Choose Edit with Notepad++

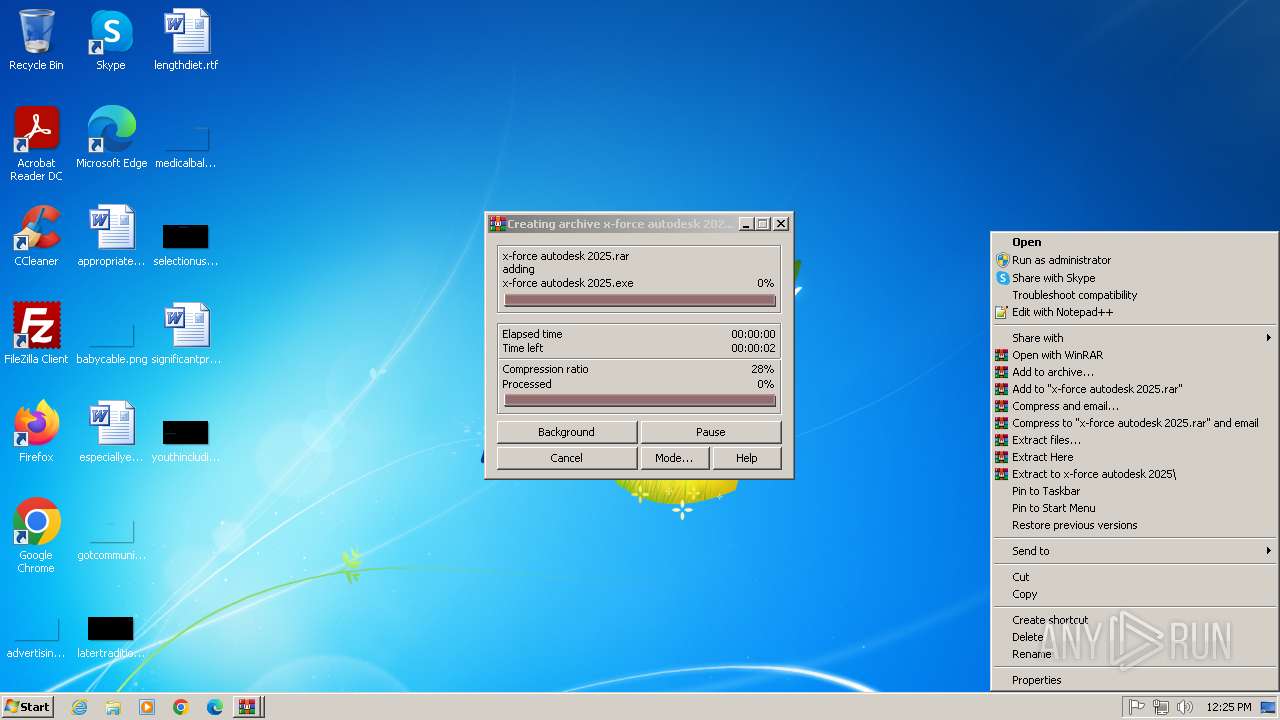click(x=1134, y=312)
